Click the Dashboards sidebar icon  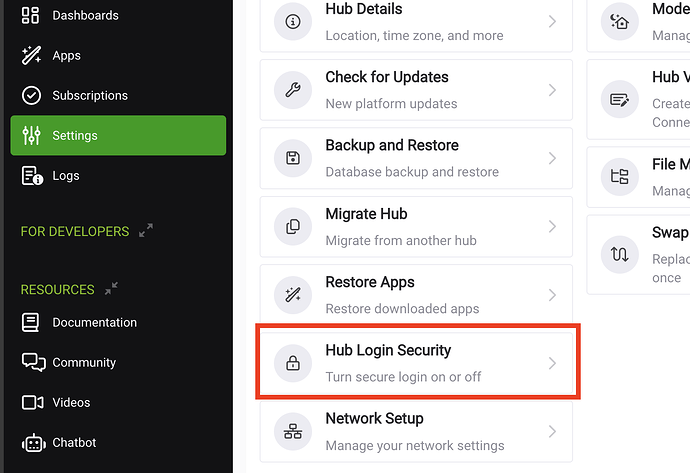coord(31,16)
